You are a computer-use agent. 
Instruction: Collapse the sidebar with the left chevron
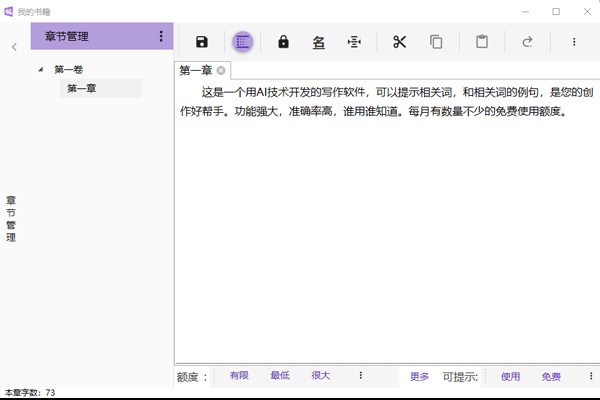tap(14, 47)
